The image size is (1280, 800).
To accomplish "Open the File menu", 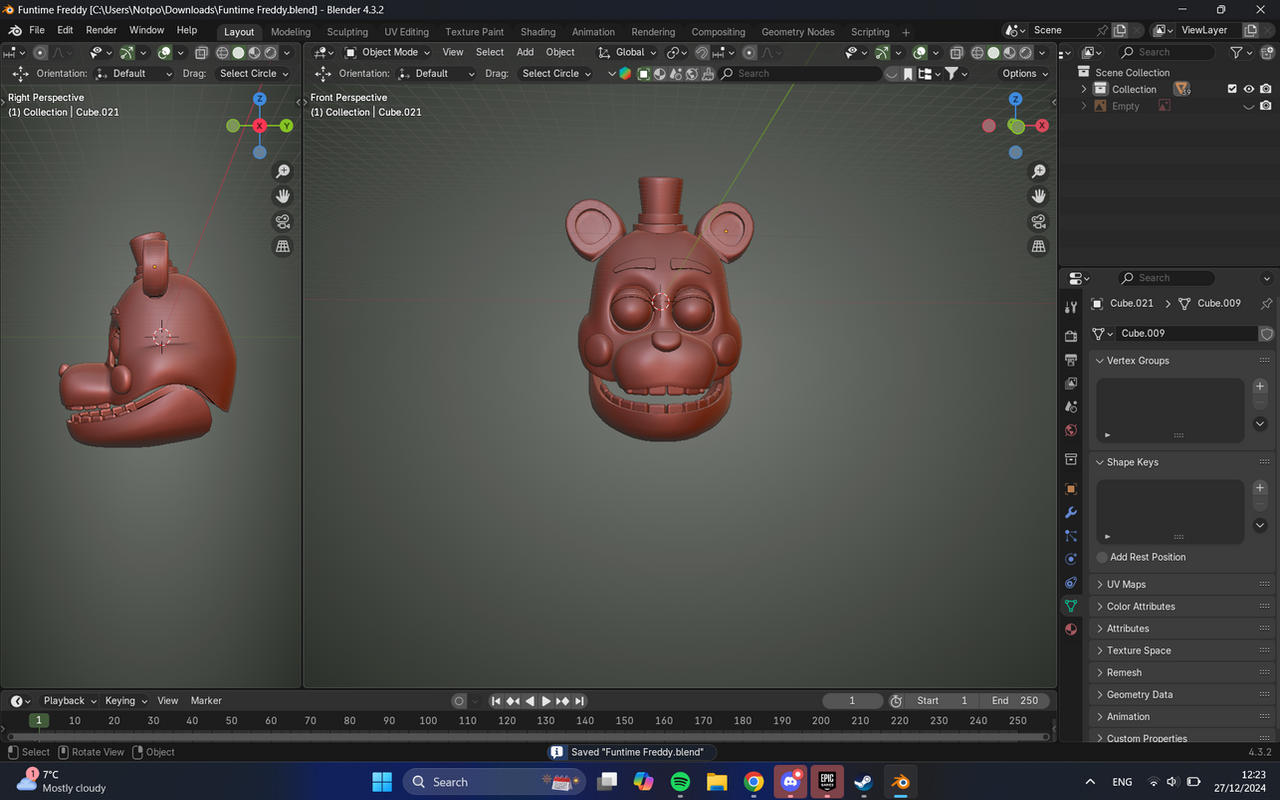I will 37,31.
